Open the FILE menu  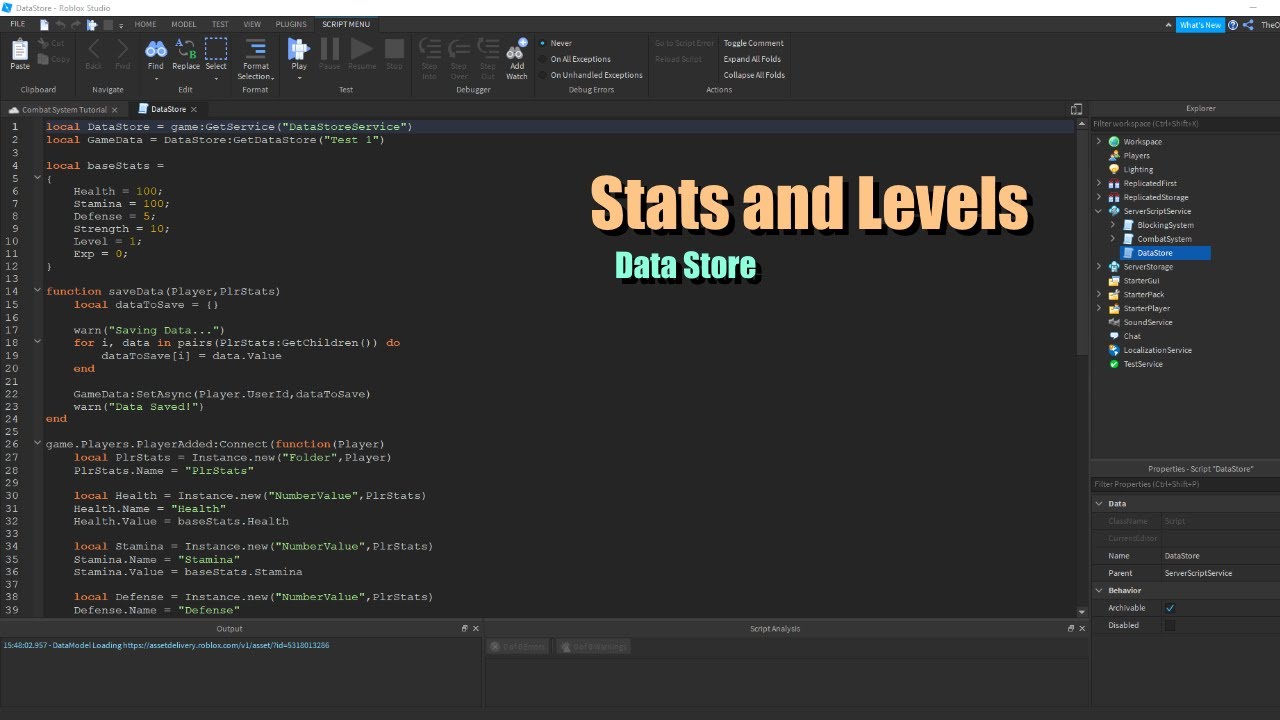coord(18,24)
